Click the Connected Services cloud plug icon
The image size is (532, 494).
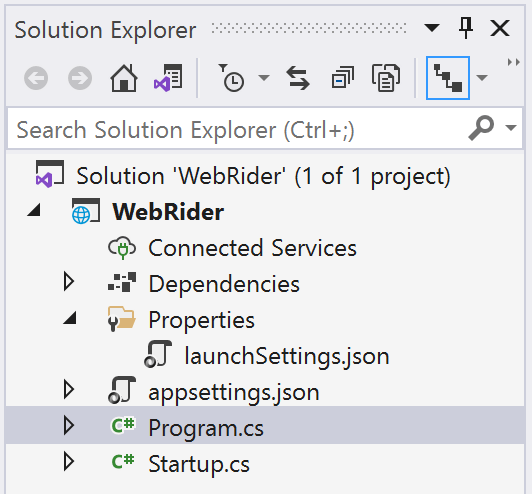122,248
